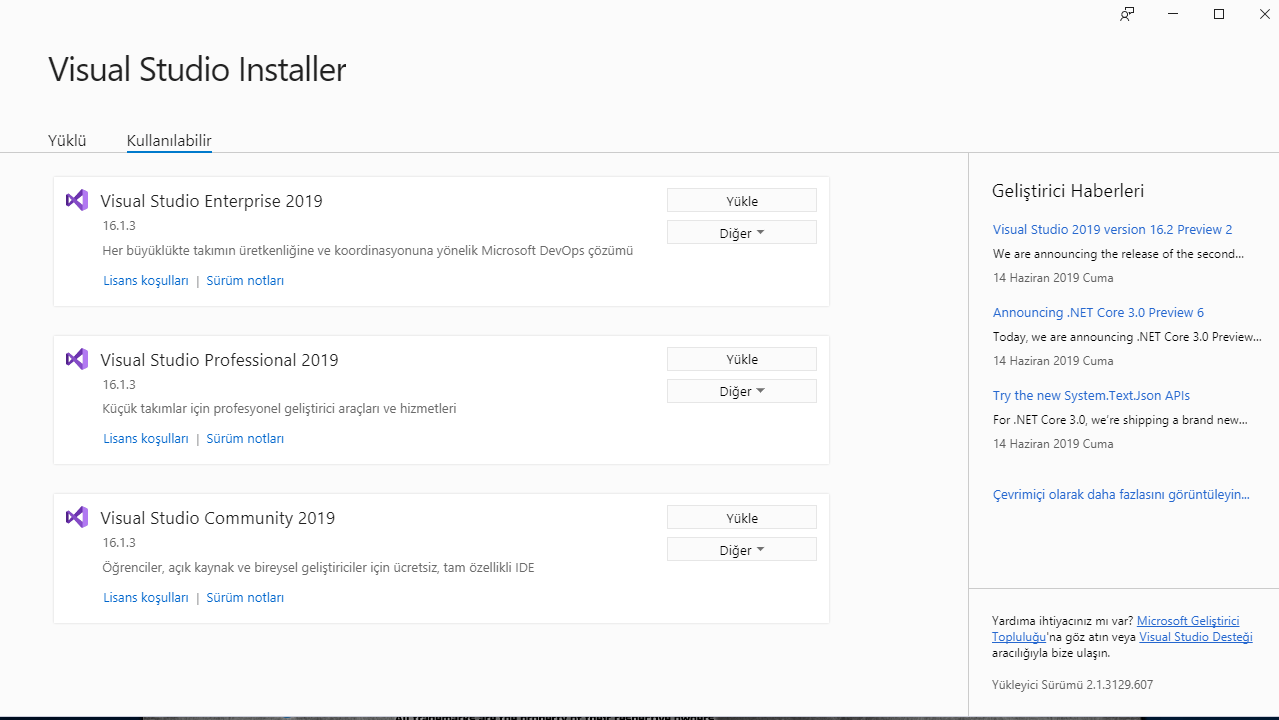Click version 16.1.3 under Professional 2019
This screenshot has width=1279, height=720.
(119, 385)
